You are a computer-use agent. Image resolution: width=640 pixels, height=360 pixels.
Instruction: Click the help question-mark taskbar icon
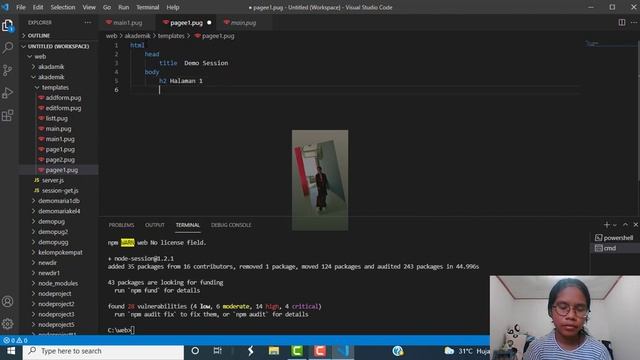click(x=398, y=351)
